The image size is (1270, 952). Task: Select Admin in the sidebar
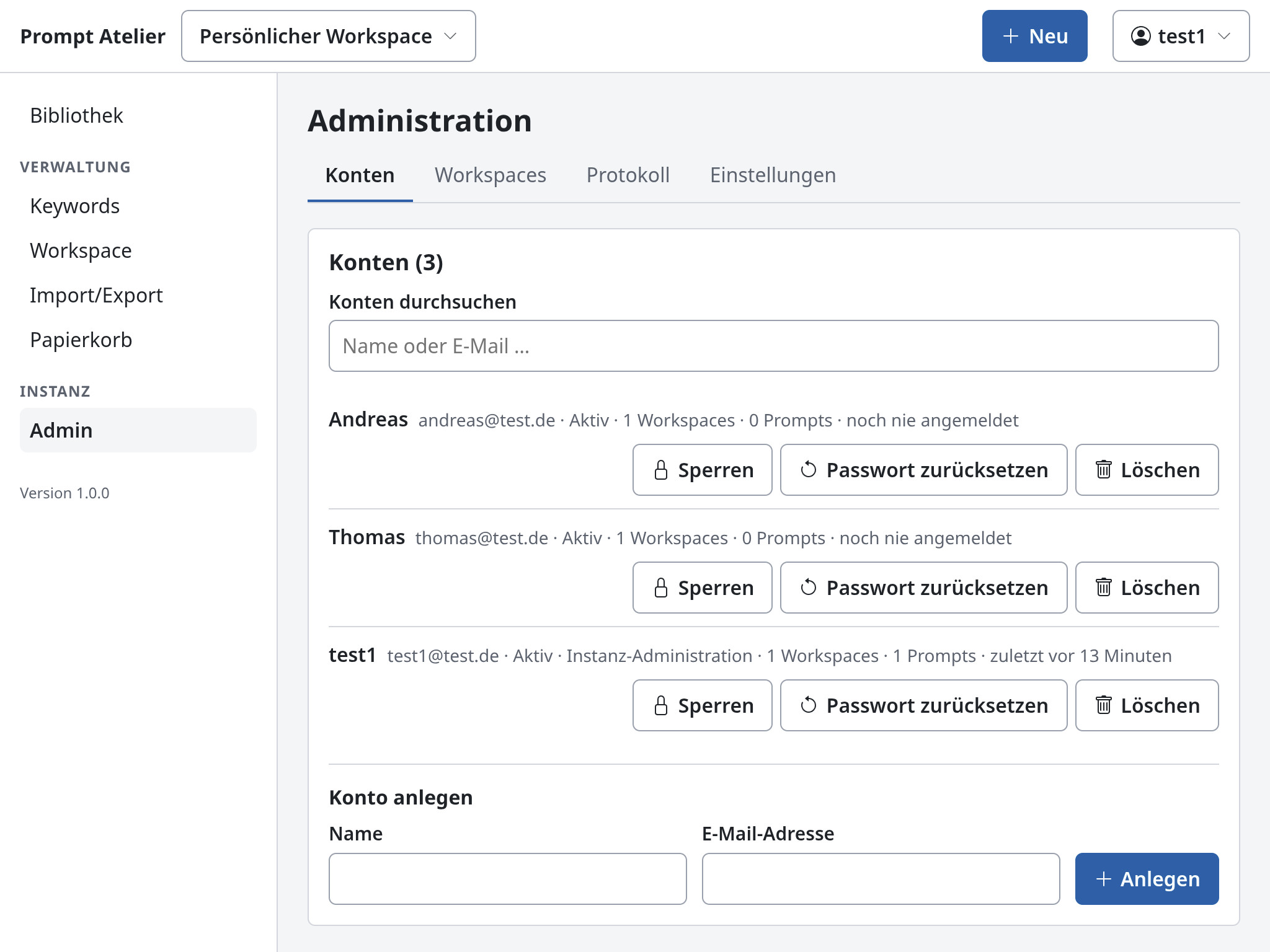click(x=138, y=430)
